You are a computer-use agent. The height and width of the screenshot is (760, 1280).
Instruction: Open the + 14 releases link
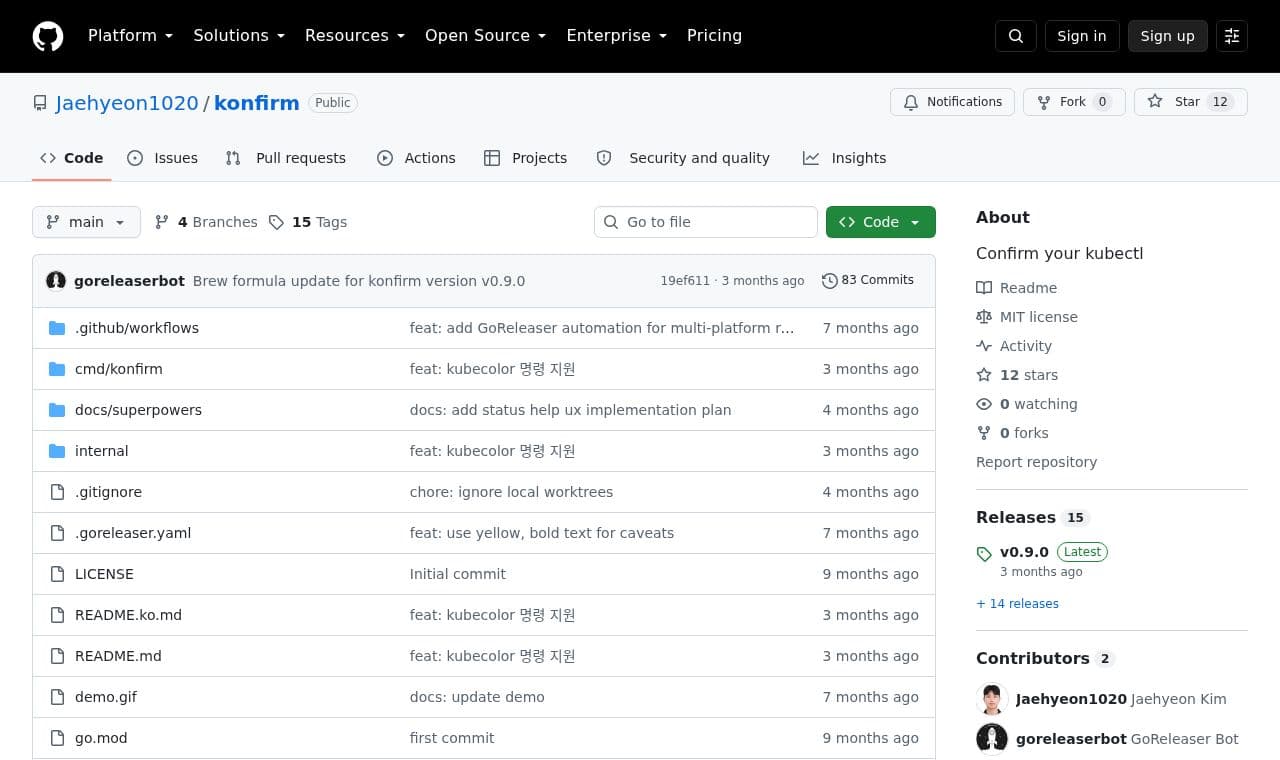click(x=1017, y=604)
